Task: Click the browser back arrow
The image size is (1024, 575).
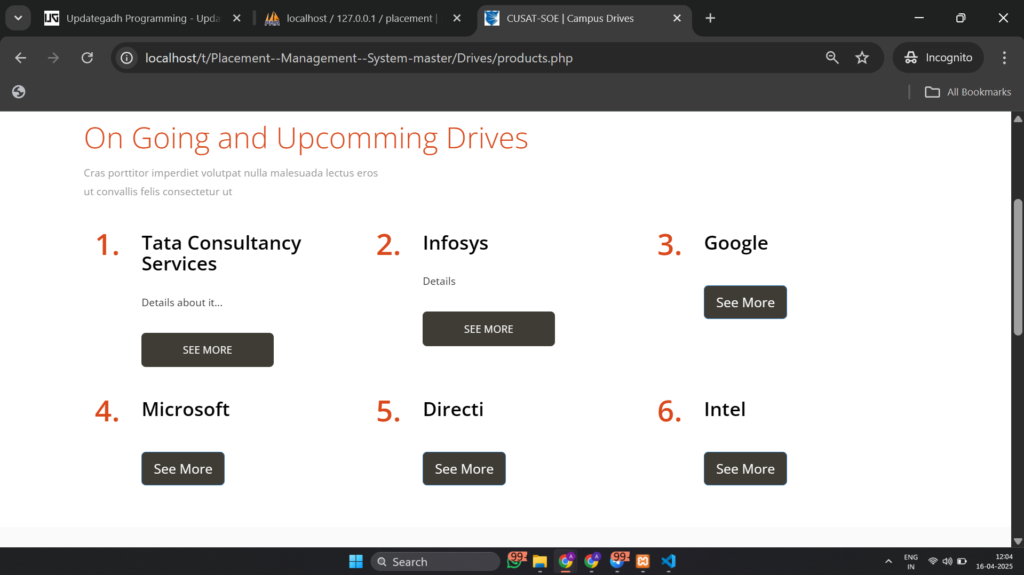Action: pos(21,58)
